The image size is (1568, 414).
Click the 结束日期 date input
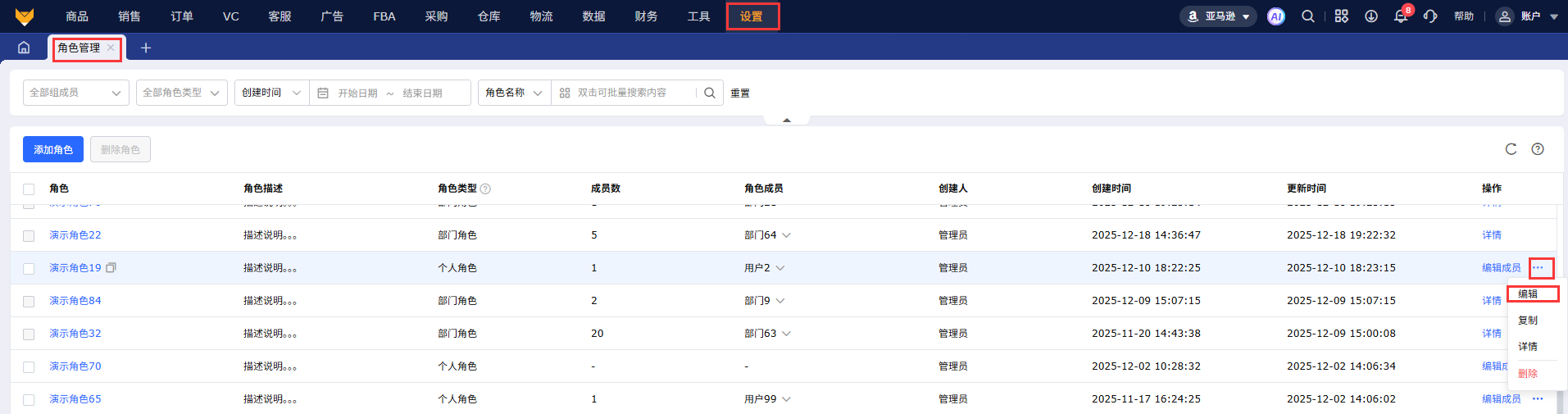coord(423,93)
